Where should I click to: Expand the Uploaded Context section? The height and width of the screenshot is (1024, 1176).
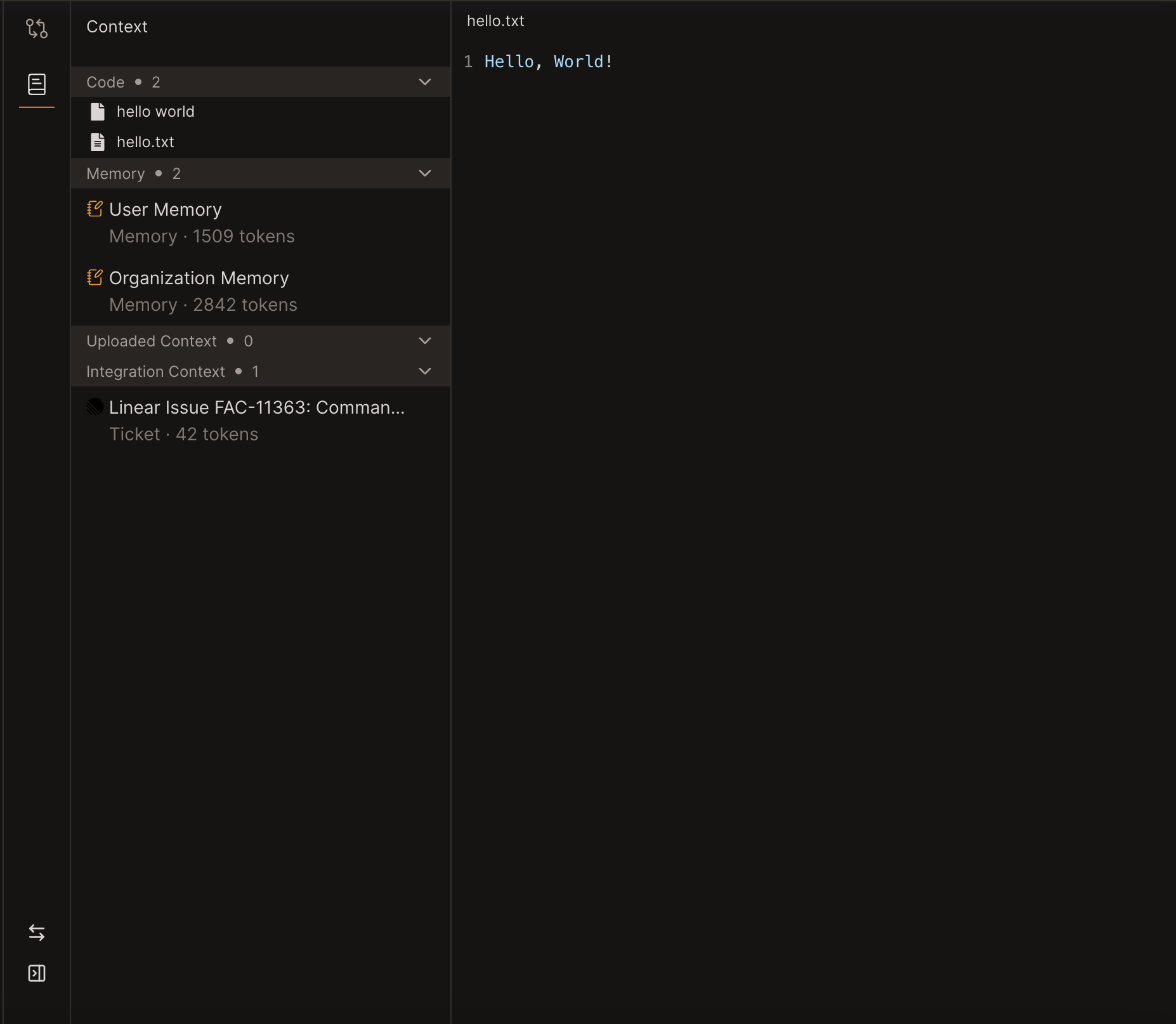coord(424,341)
